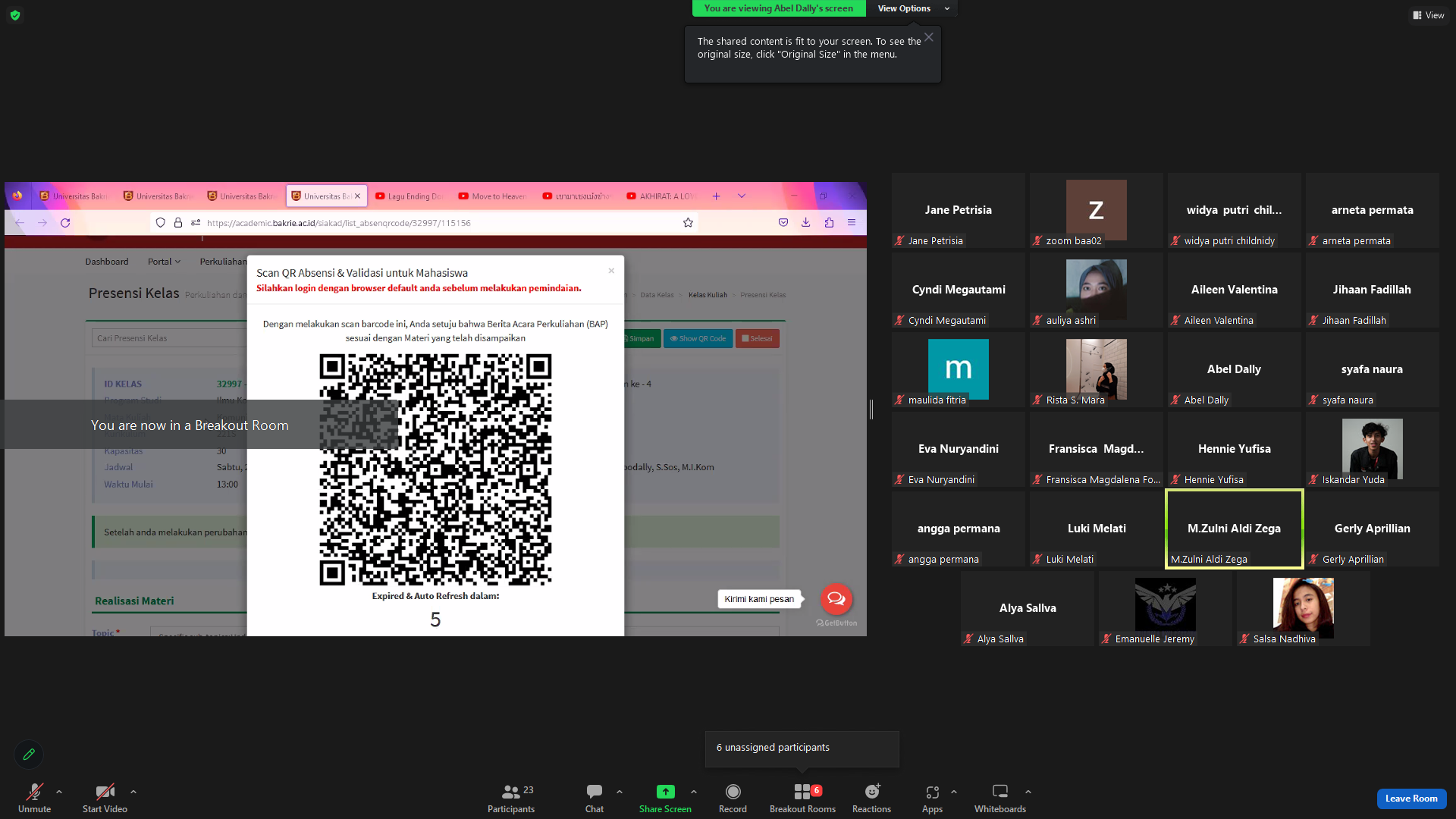The image size is (1456, 819).
Task: Click the Firefox icon in the browser tab bar
Action: [17, 196]
